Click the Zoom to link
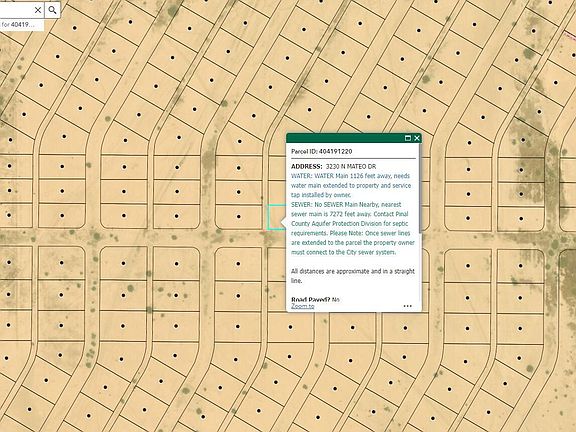The height and width of the screenshot is (432, 576). click(303, 306)
